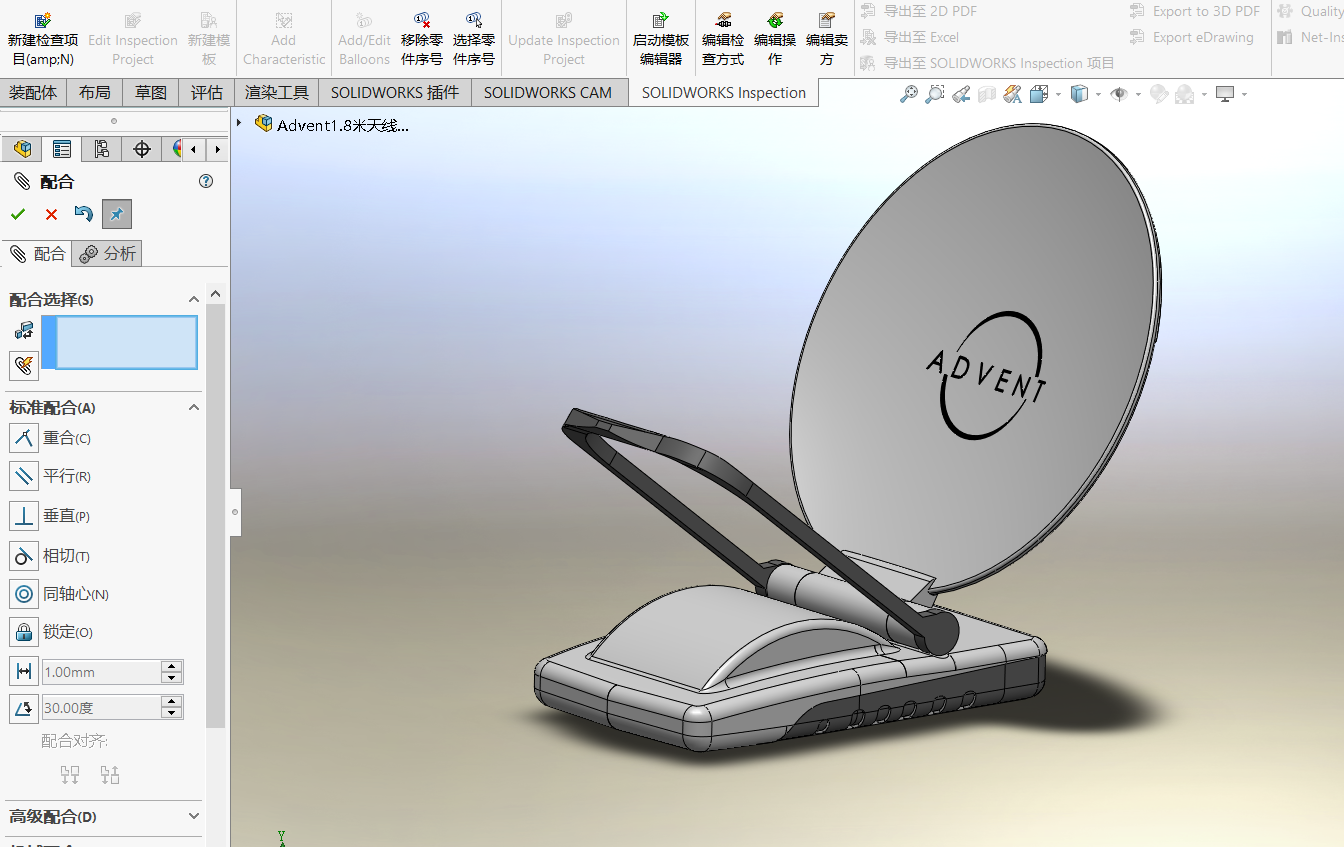
Task: Toggle the aligned mate alignment button
Action: click(x=70, y=774)
